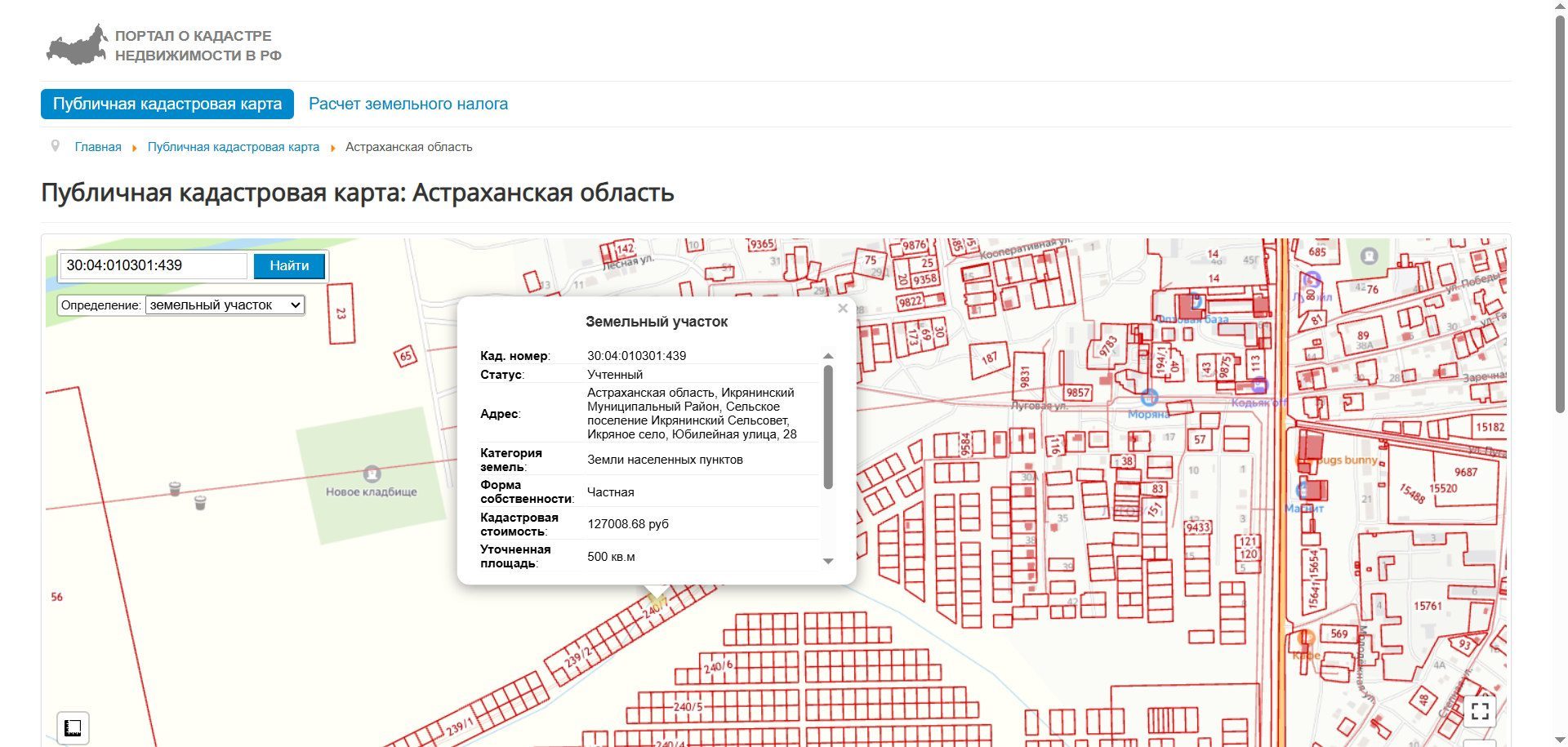Viewport: 1568px width, 747px height.
Task: Click parcel label 142 on map
Action: pyautogui.click(x=625, y=248)
